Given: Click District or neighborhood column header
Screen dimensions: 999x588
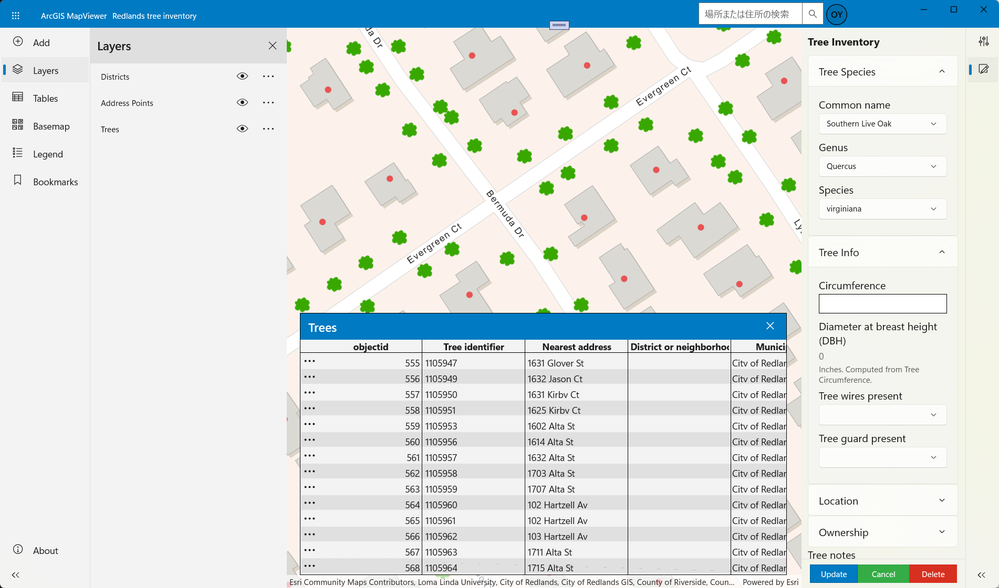Looking at the screenshot, I should tap(679, 347).
